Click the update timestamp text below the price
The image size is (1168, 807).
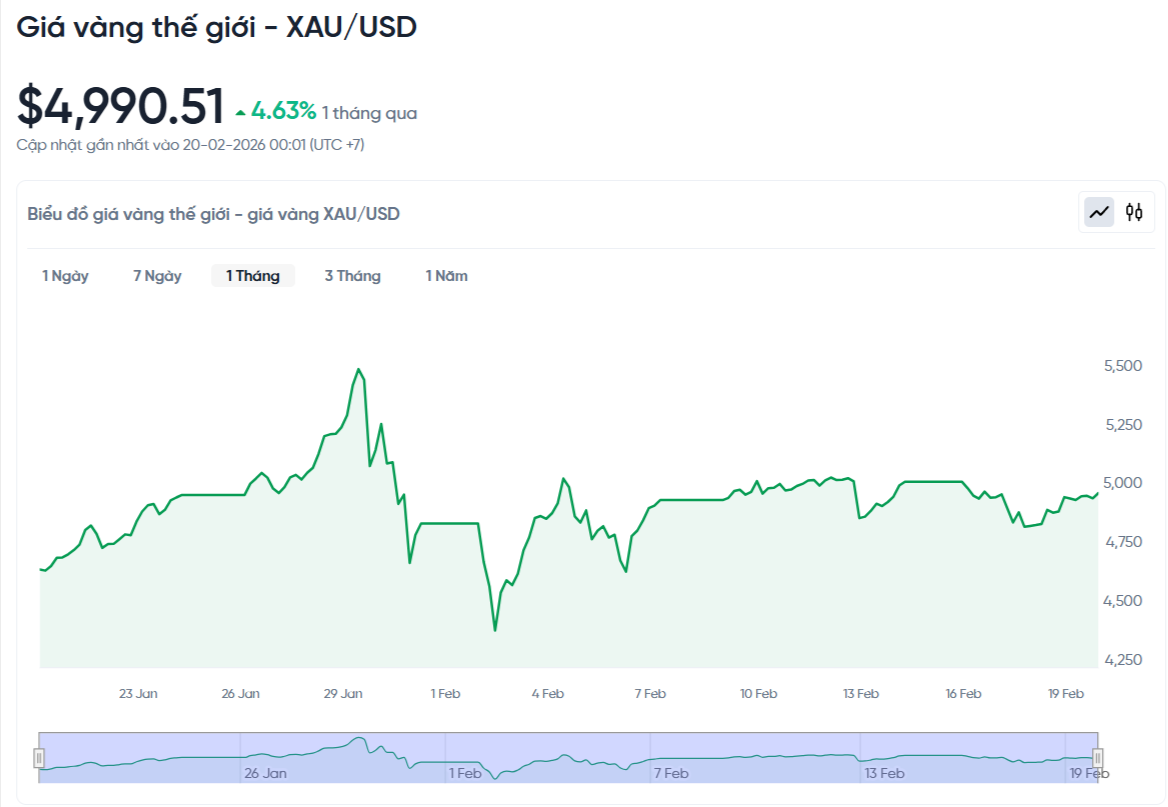point(191,144)
